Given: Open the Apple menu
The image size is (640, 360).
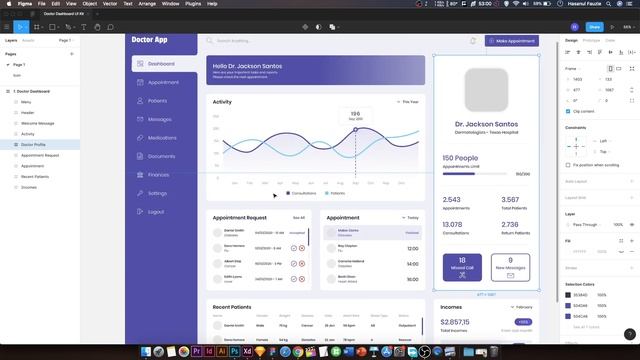Looking at the screenshot, I should 8,4.
